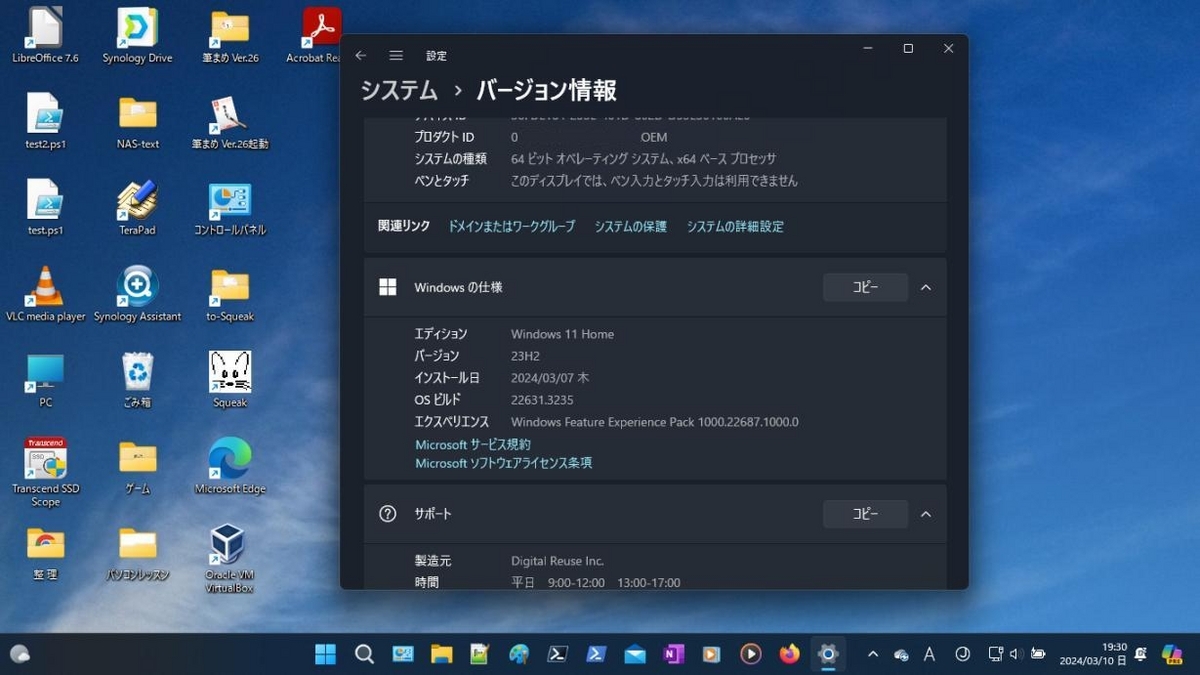
Task: Open the IME input mode A indicator
Action: point(929,654)
